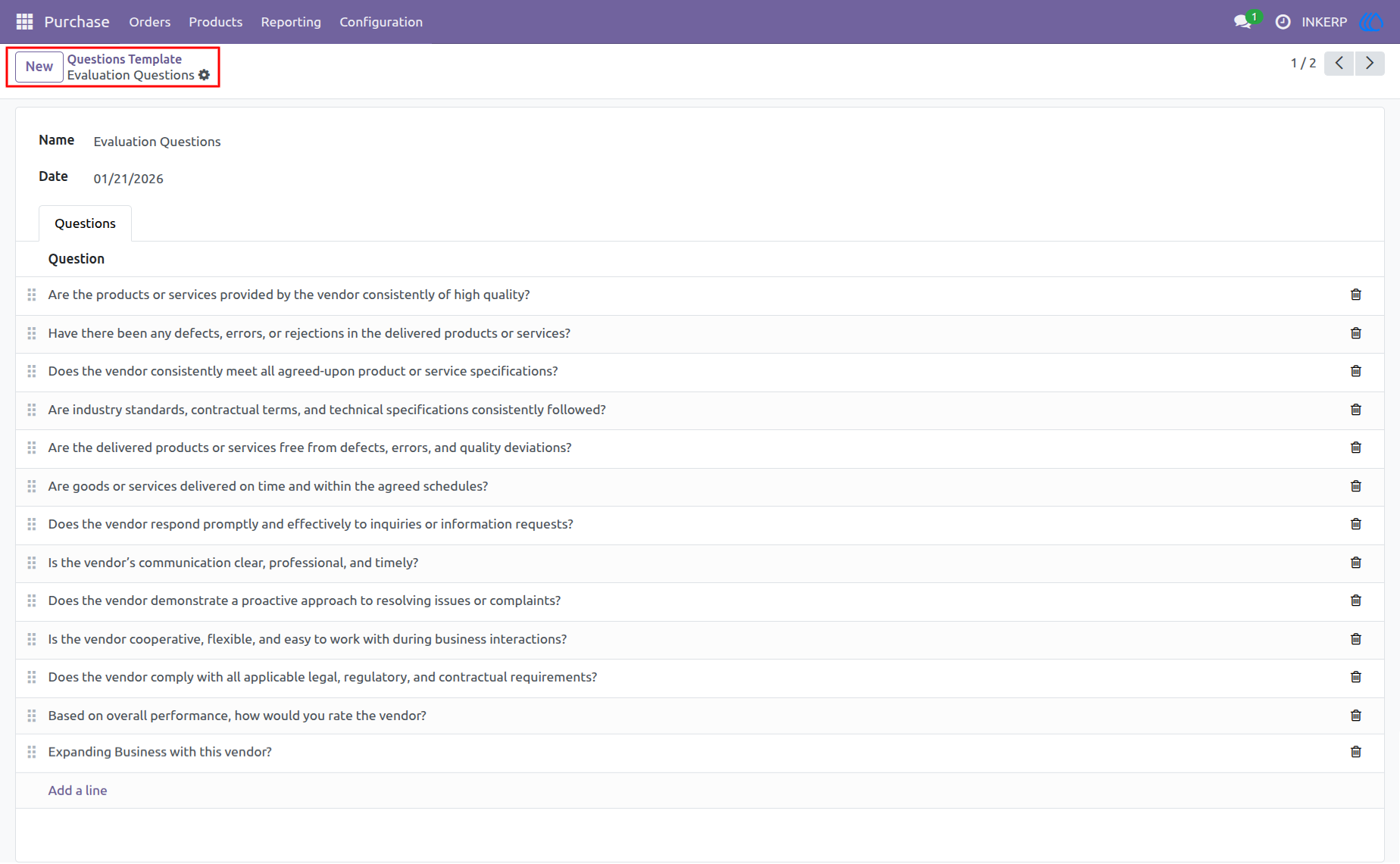The height and width of the screenshot is (864, 1400).
Task: Delete the 'consistently of high quality' question
Action: pos(1355,295)
